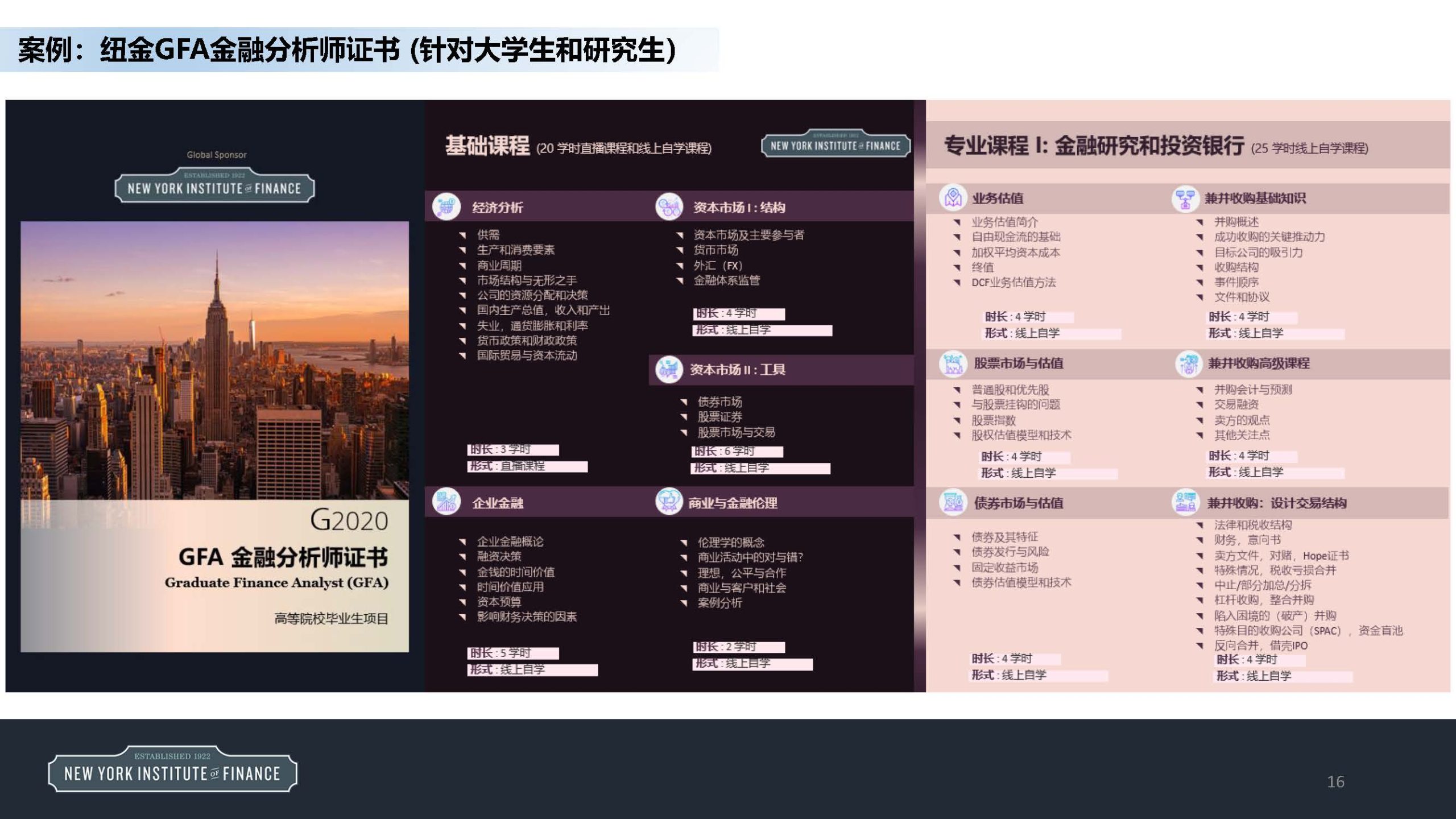Image resolution: width=1456 pixels, height=819 pixels.
Task: Click the 专业课程 I 金融研究和投资银行 heading
Action: click(x=1094, y=146)
